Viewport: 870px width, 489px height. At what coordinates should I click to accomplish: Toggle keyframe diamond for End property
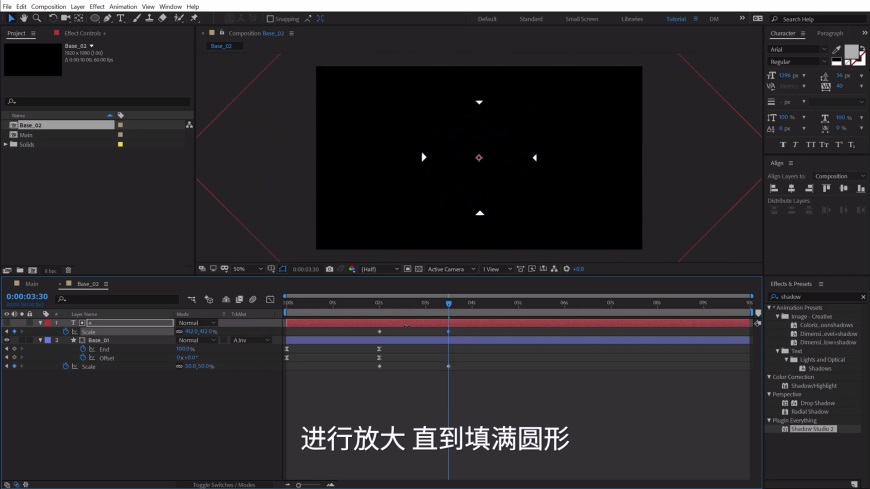[x=14, y=349]
